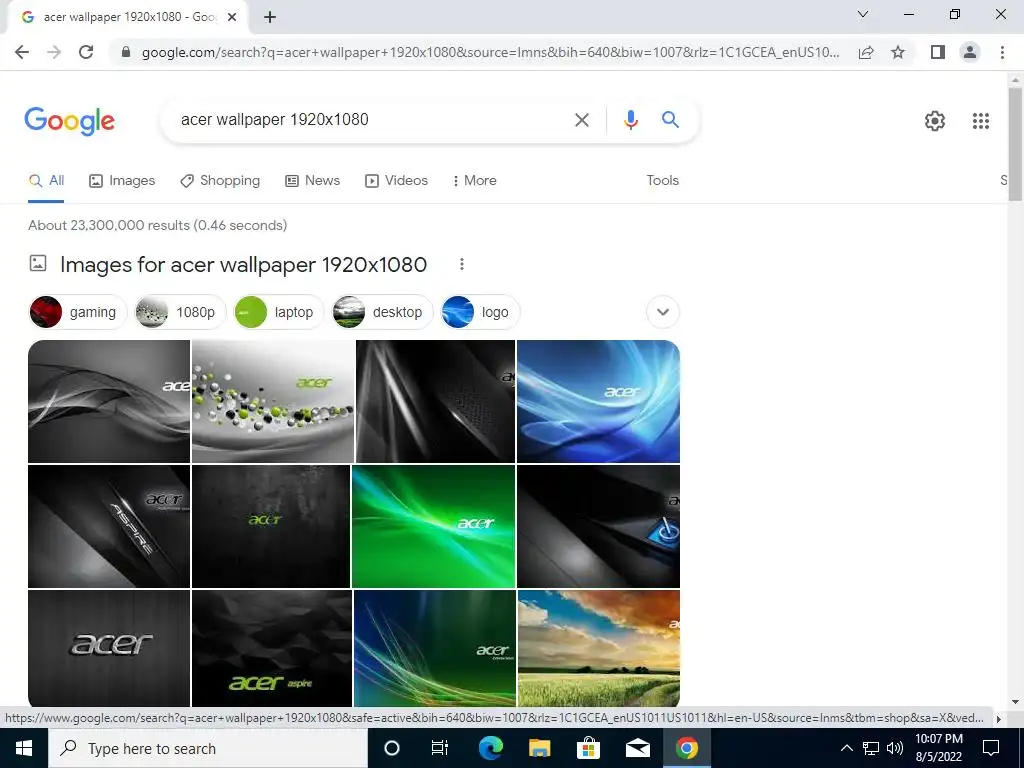The height and width of the screenshot is (768, 1024).
Task: Open a new browser tab
Action: click(x=270, y=17)
